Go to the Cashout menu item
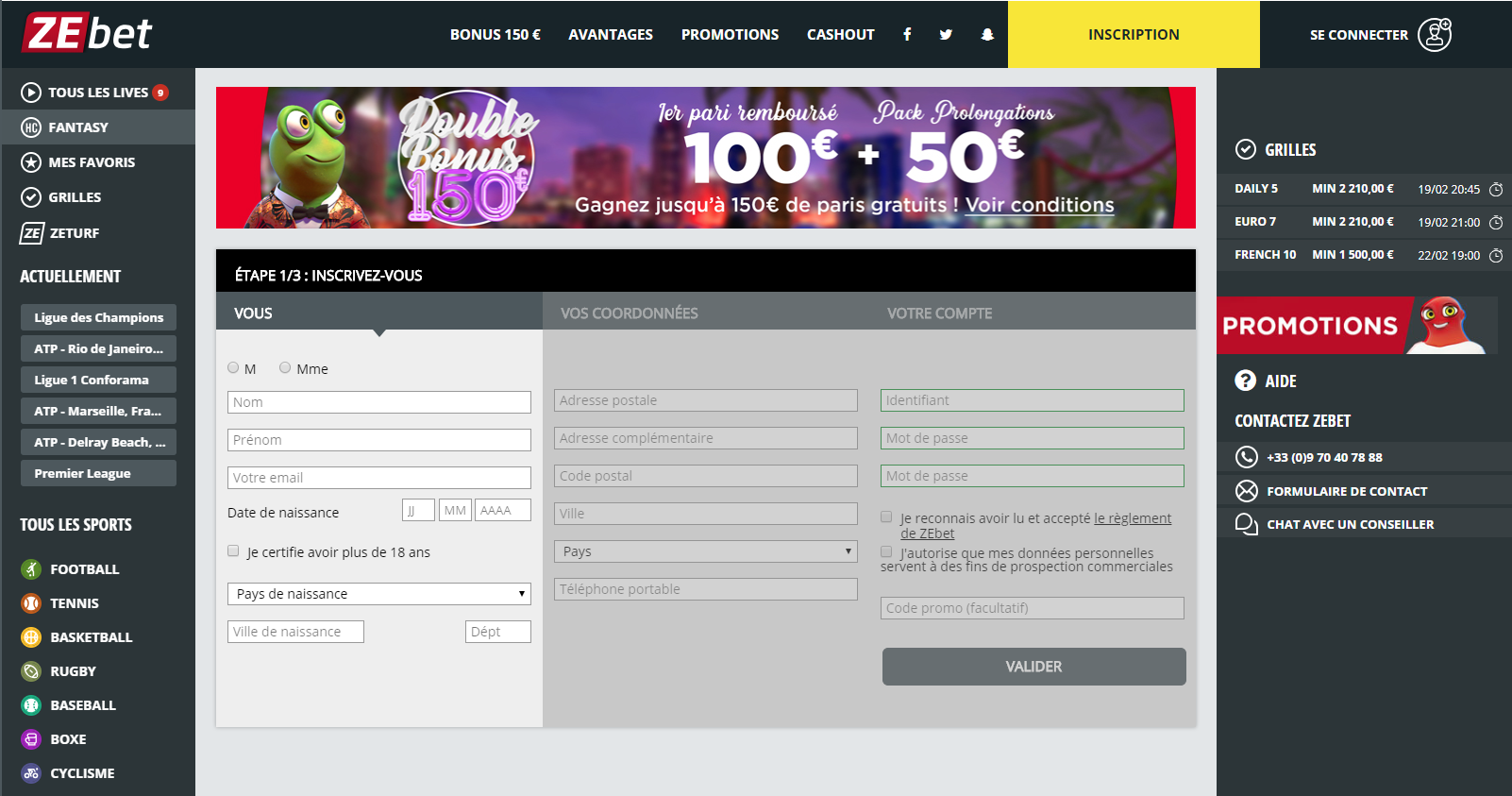Image resolution: width=1512 pixels, height=796 pixels. 840,35
